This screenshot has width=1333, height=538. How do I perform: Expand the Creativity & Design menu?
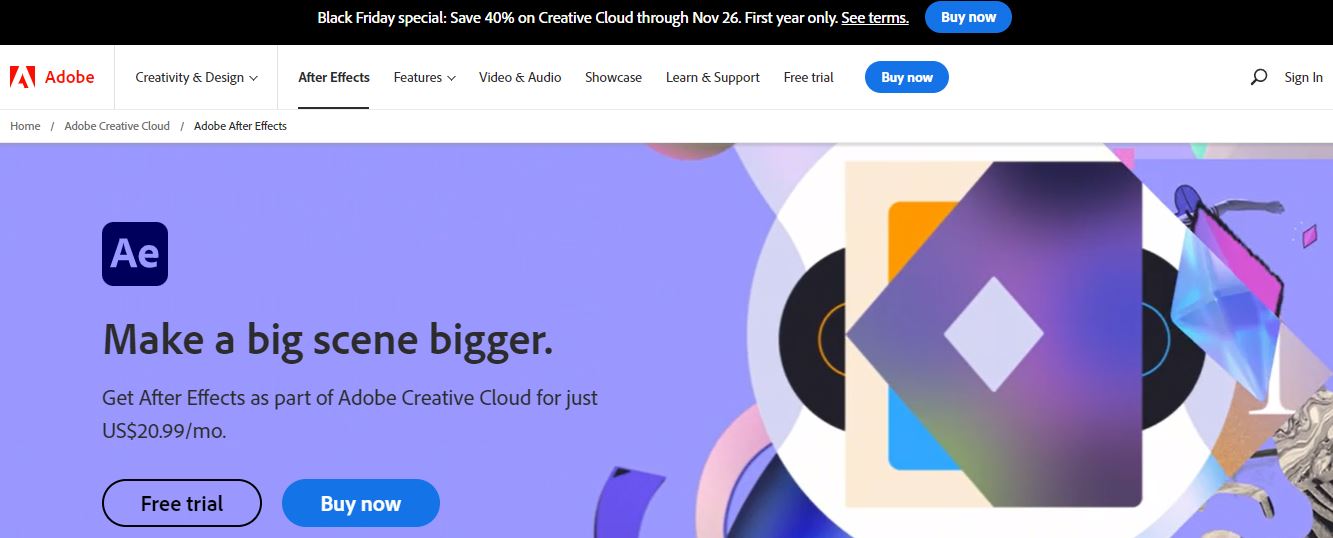pyautogui.click(x=197, y=77)
